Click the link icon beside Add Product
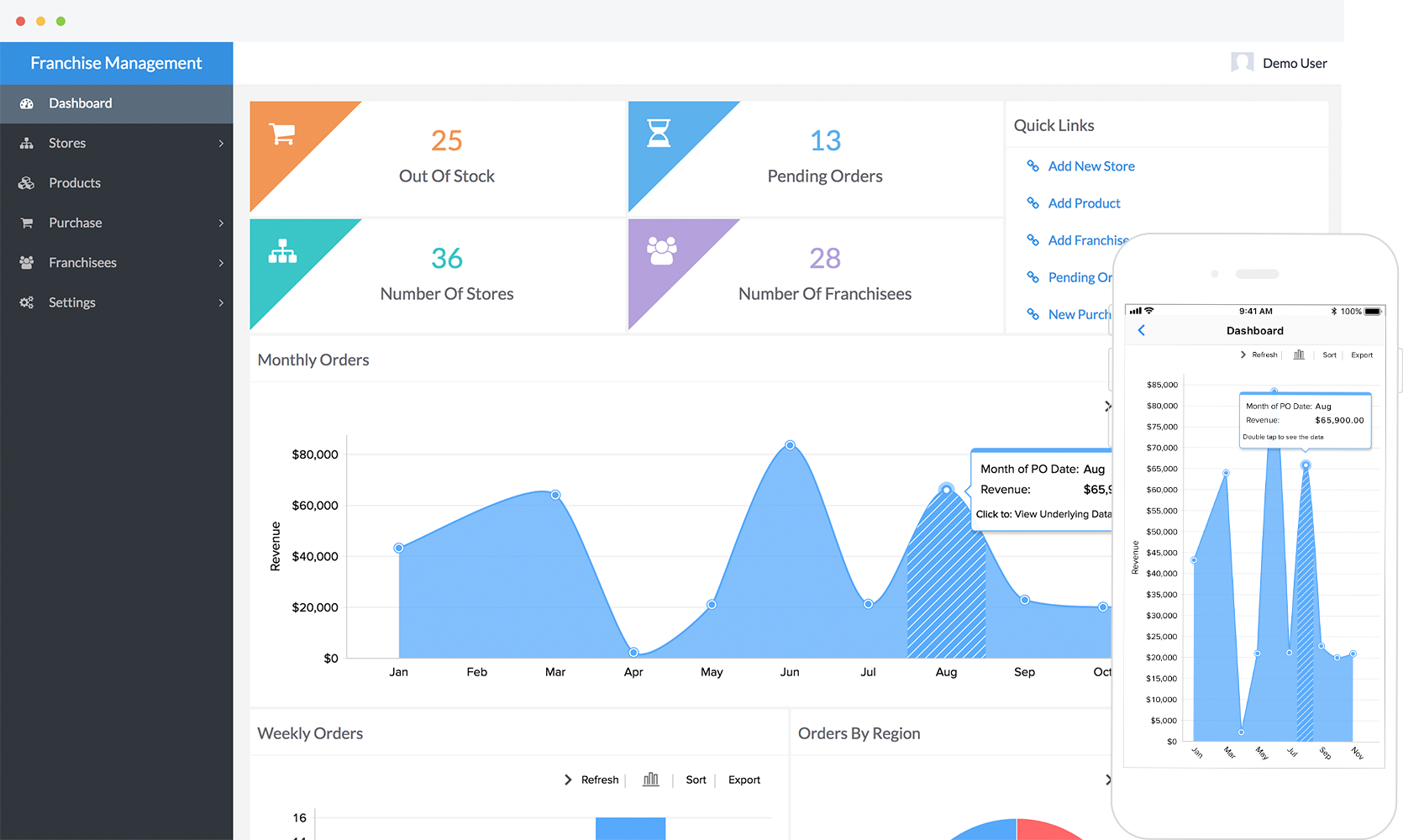The image size is (1403, 840). (x=1033, y=203)
